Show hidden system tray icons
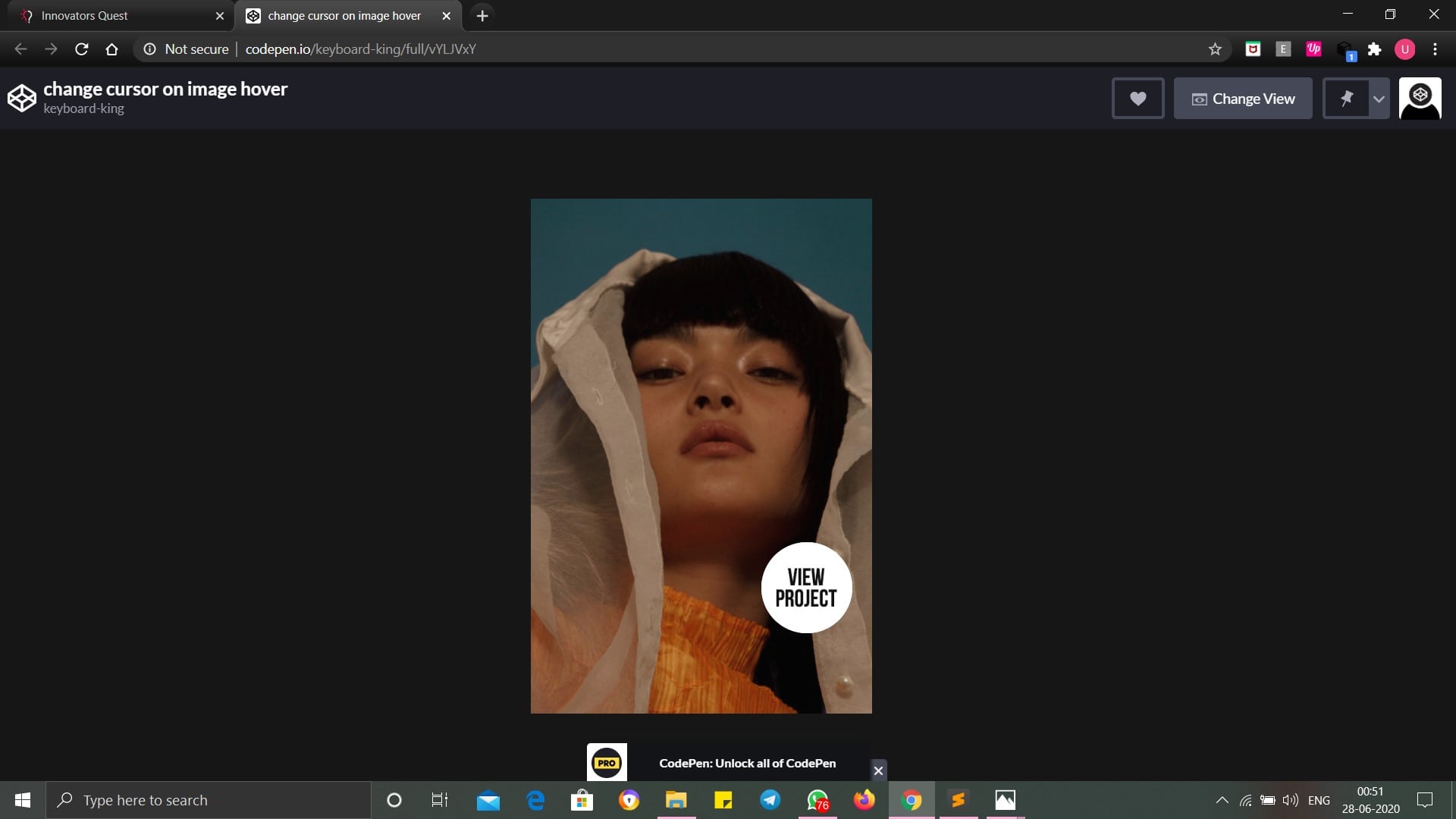This screenshot has height=819, width=1456. point(1222,800)
